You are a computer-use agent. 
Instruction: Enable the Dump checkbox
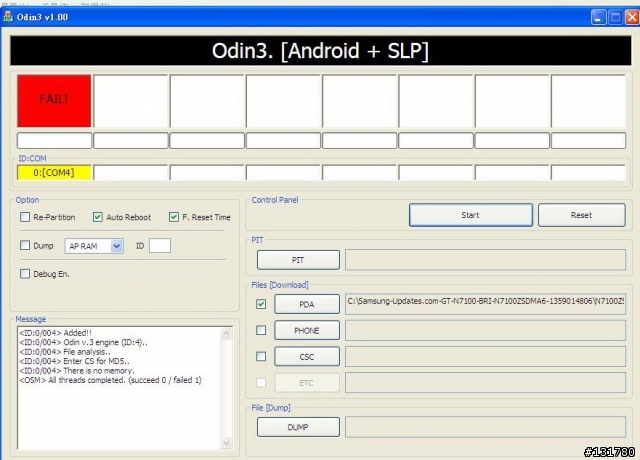(25, 245)
